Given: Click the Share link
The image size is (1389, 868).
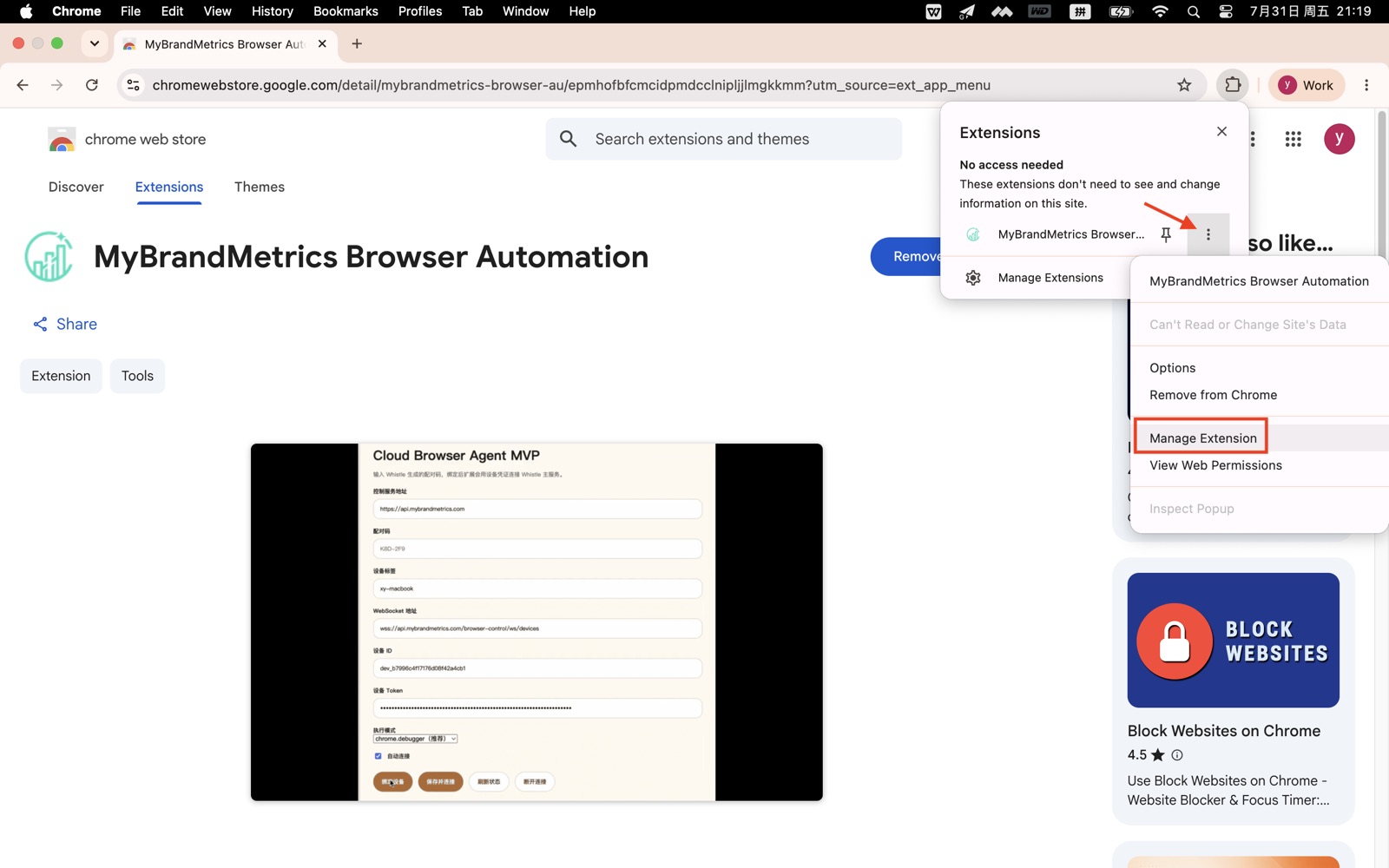Looking at the screenshot, I should (65, 324).
